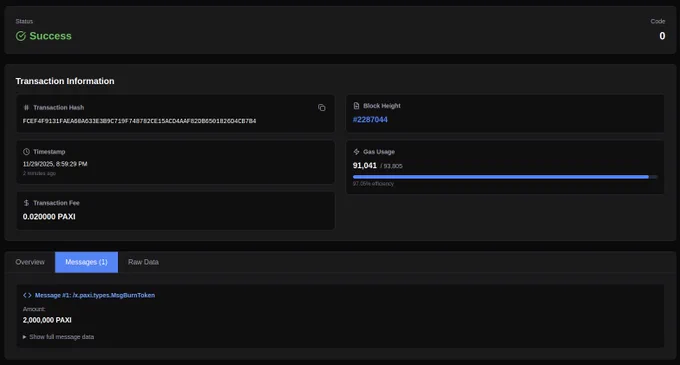680x365 pixels.
Task: Click the timestamp 11/29/2025, 8:59:29 PM
Action: 55,164
